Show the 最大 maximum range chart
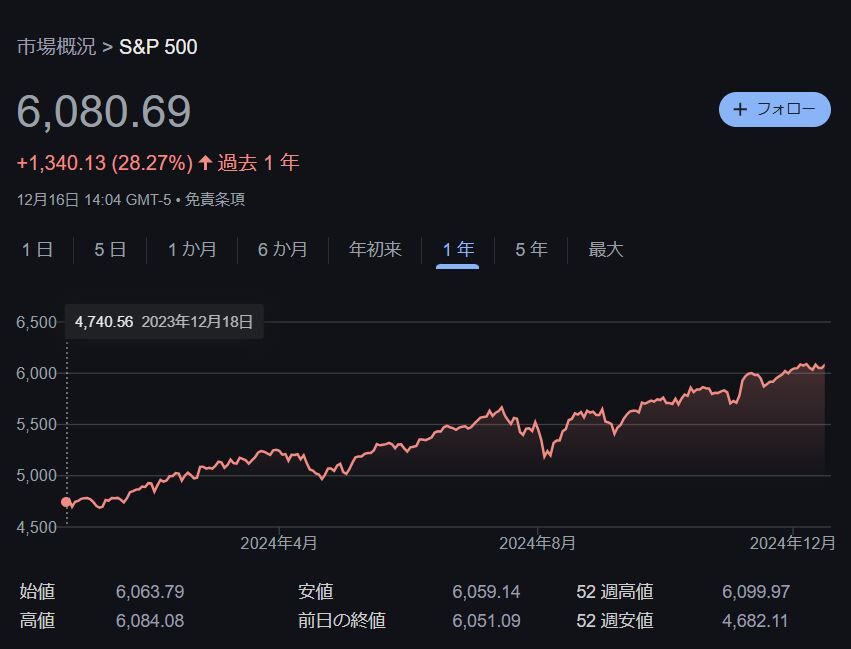 (x=605, y=250)
